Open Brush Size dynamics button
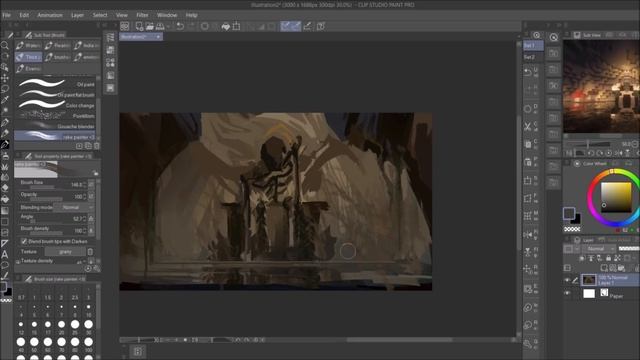Image resolution: width=640 pixels, height=360 pixels. [x=91, y=184]
